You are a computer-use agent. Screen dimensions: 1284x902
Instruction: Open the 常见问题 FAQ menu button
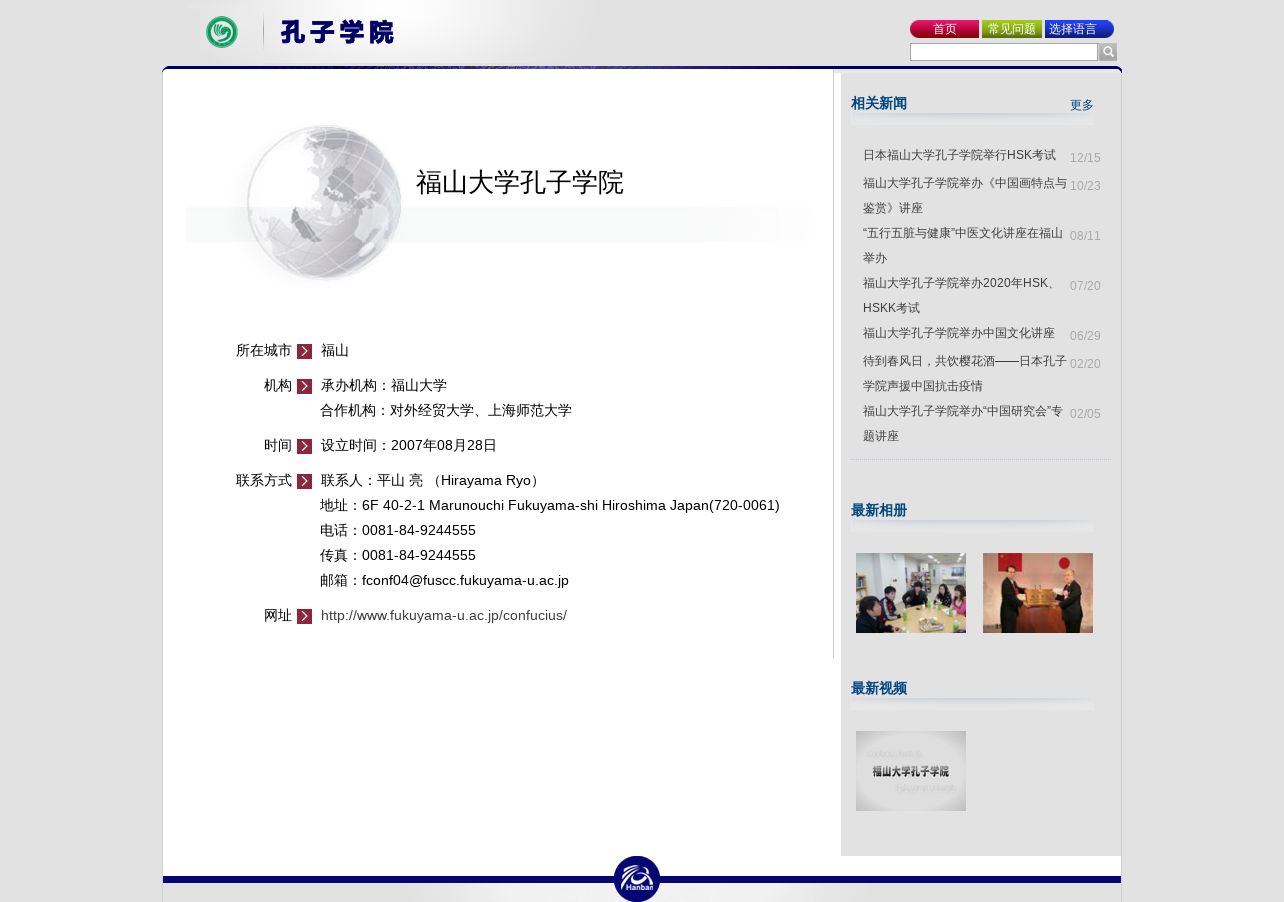pos(1012,29)
